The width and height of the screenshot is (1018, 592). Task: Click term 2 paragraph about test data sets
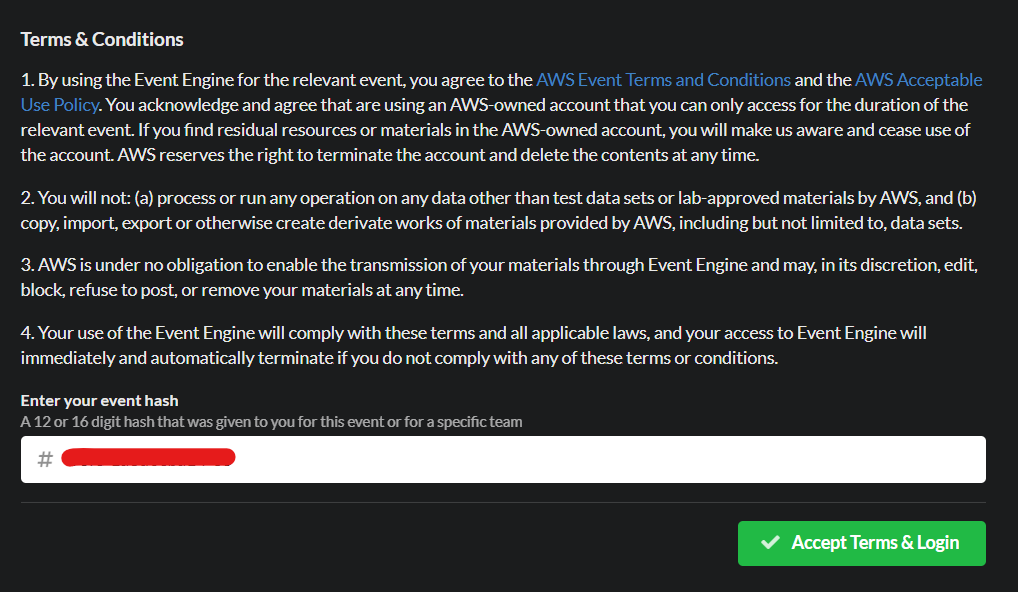[499, 210]
